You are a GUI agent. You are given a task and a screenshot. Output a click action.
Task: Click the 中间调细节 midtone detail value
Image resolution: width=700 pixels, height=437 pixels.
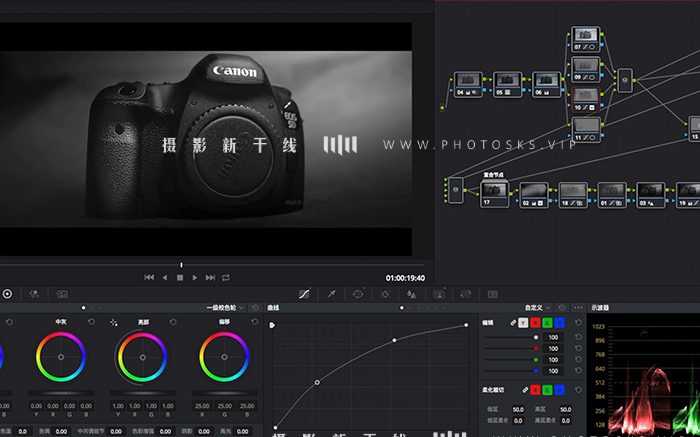point(116,432)
